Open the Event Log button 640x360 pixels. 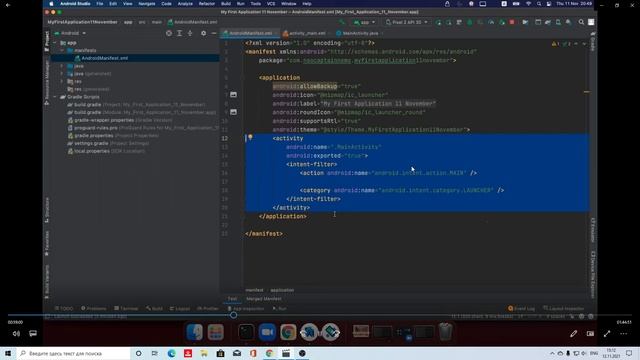pos(521,309)
